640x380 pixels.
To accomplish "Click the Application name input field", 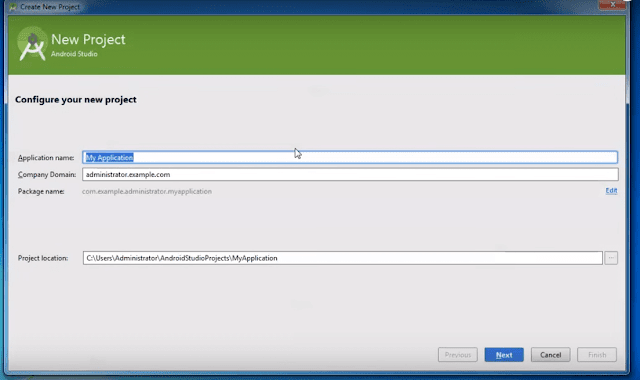I will point(350,158).
